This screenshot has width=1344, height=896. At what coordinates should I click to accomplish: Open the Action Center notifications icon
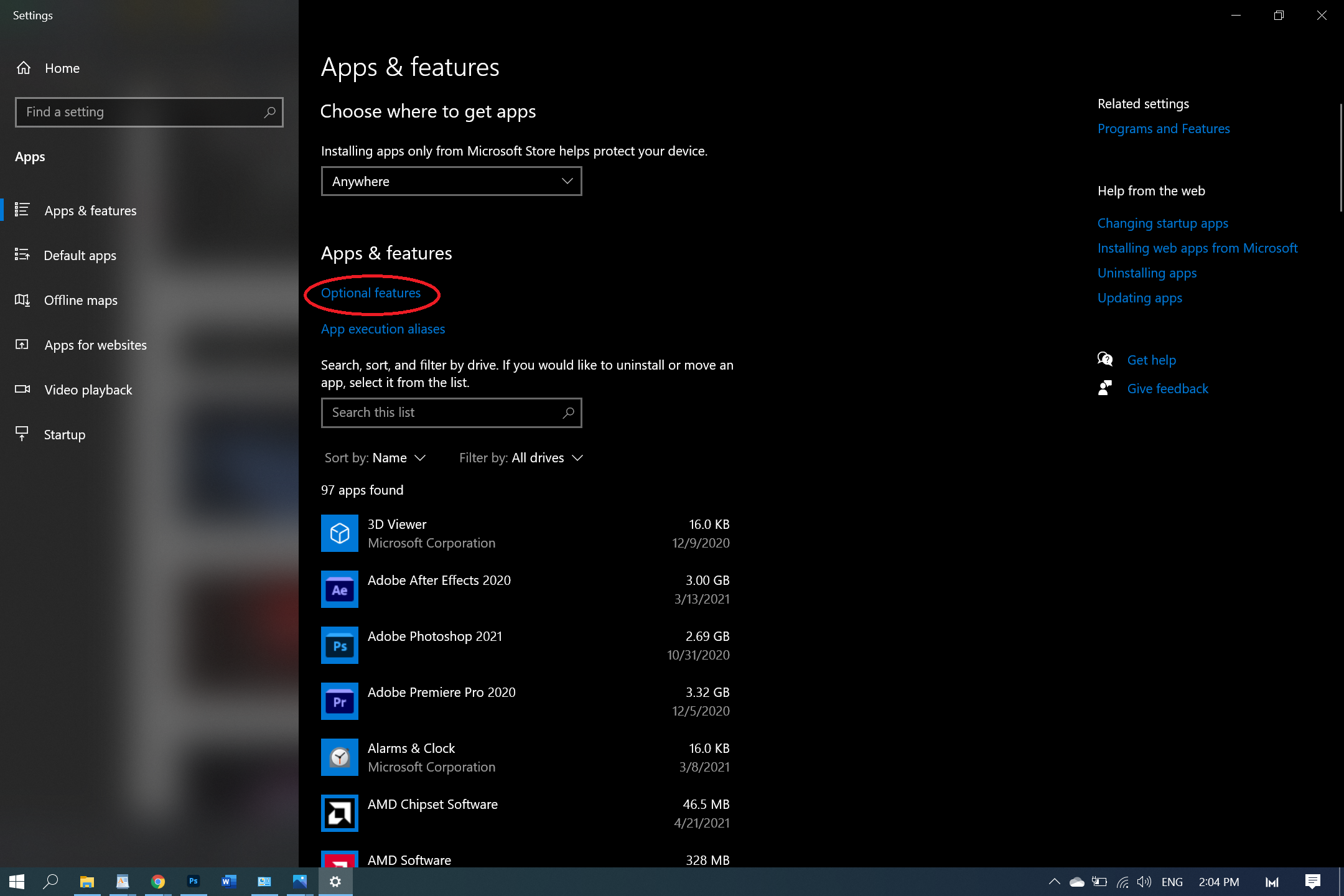pyautogui.click(x=1313, y=882)
